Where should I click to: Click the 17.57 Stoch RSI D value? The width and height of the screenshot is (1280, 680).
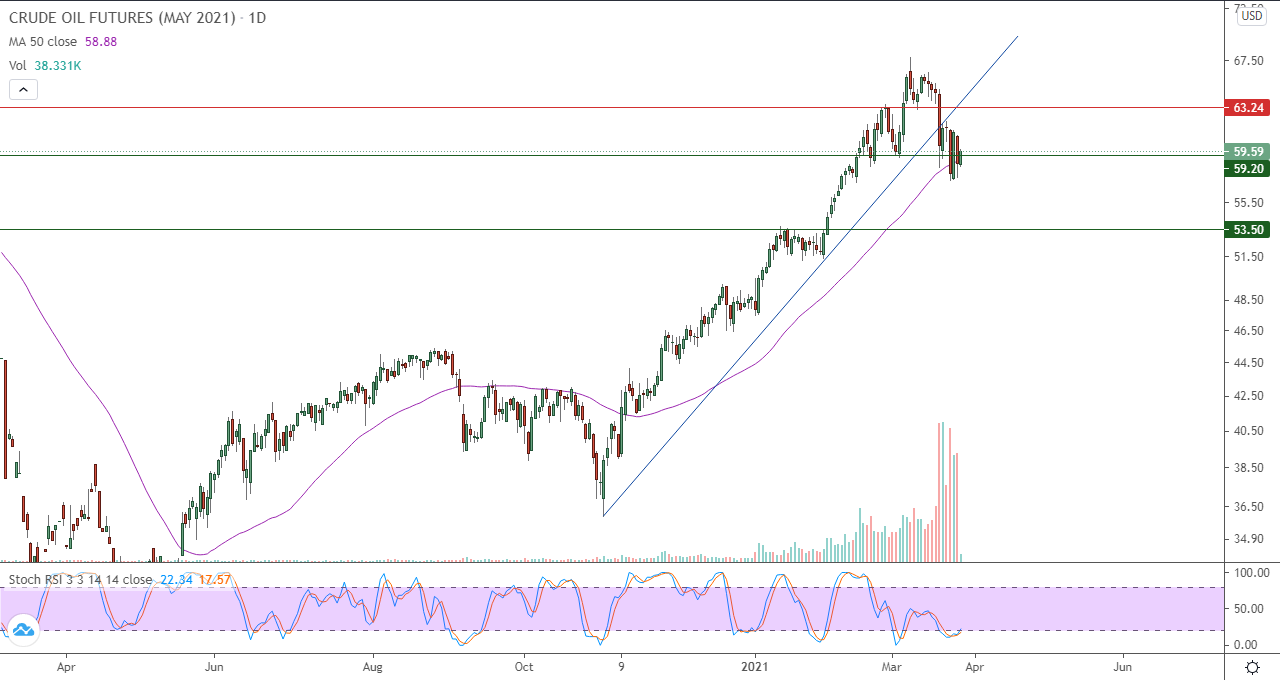(x=215, y=579)
